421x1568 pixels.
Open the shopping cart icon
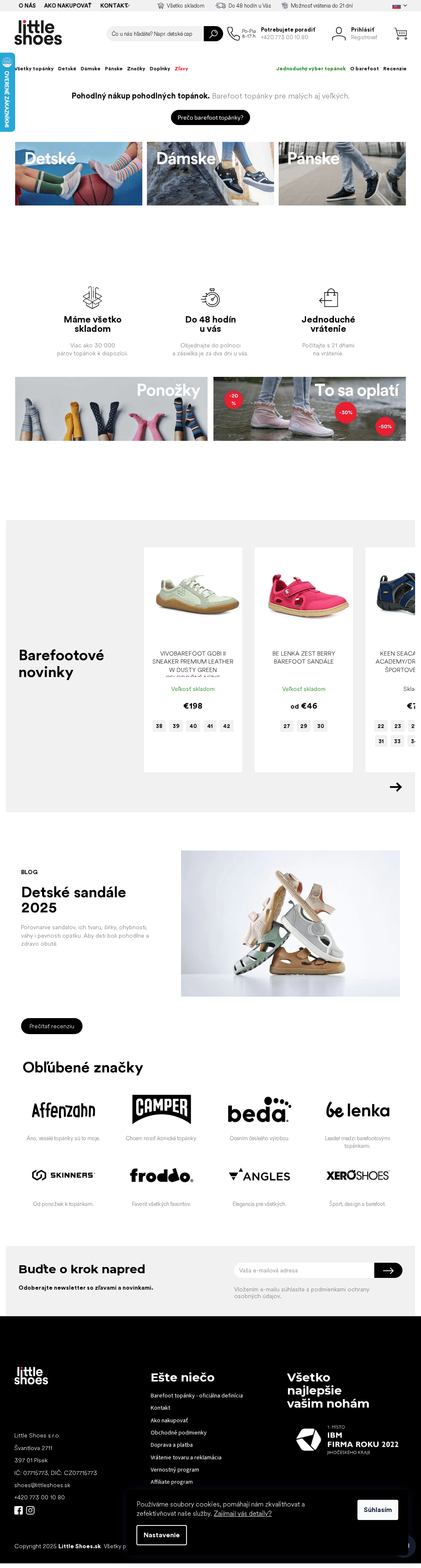click(x=400, y=34)
